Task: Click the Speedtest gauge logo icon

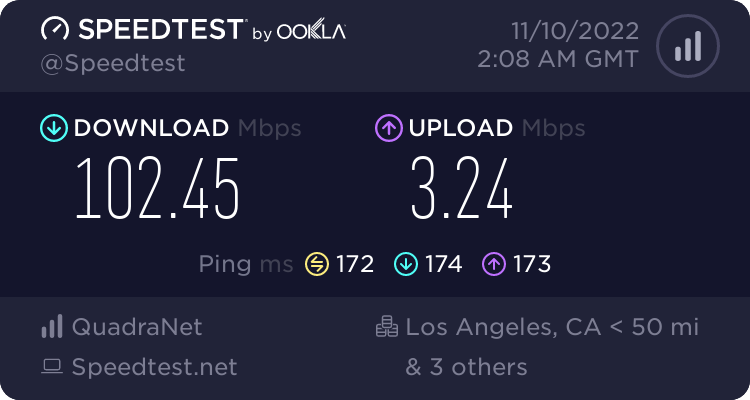Action: click(x=54, y=31)
